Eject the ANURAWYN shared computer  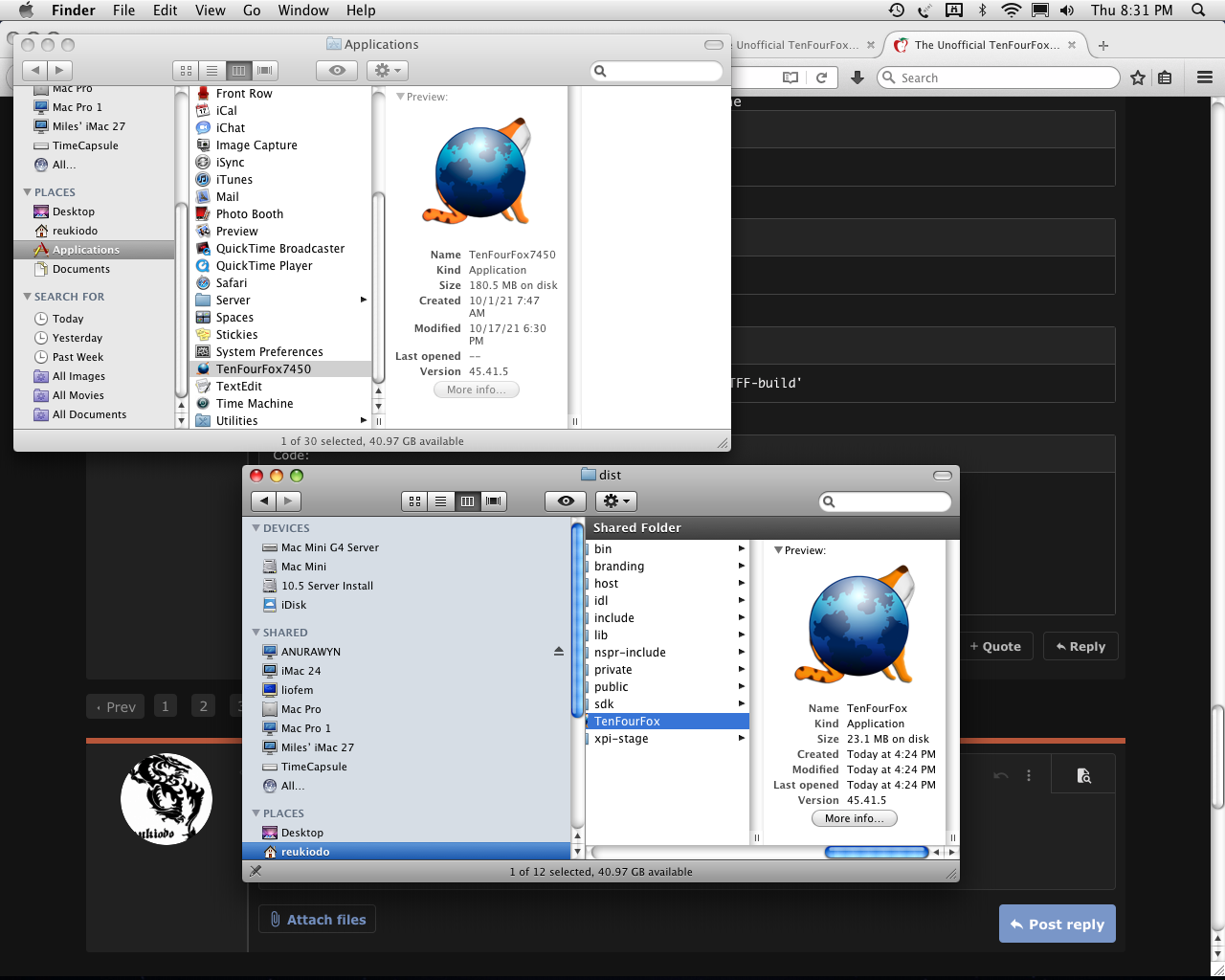559,652
